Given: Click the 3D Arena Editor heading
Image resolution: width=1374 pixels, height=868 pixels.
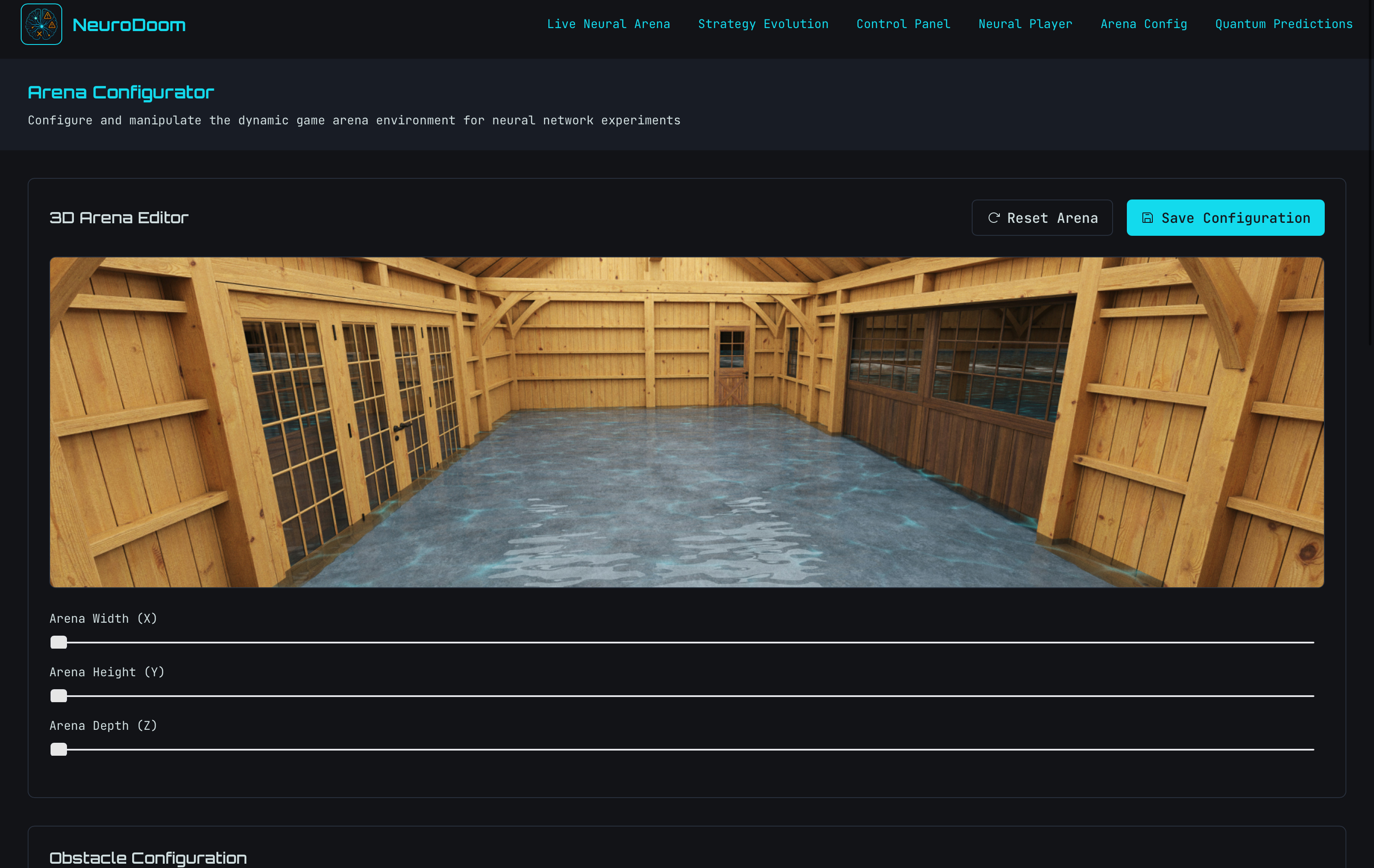Looking at the screenshot, I should [119, 218].
